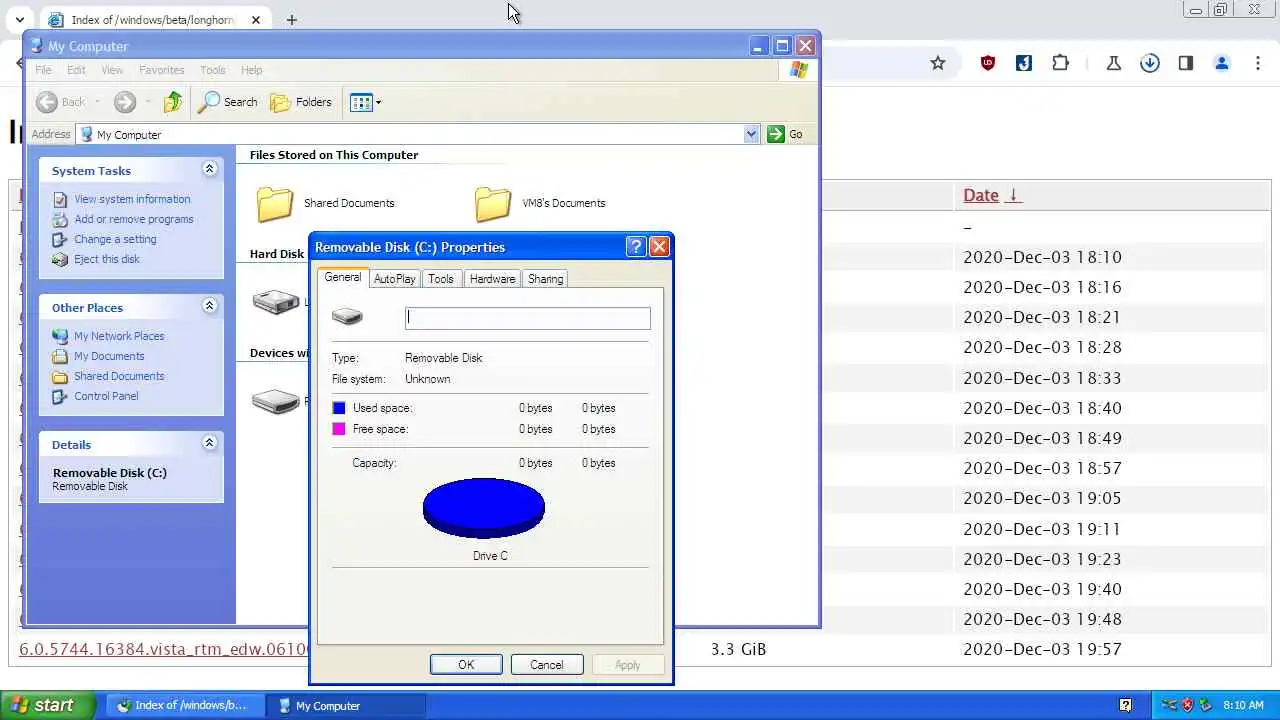Open My Documents in Other Places

coord(109,356)
